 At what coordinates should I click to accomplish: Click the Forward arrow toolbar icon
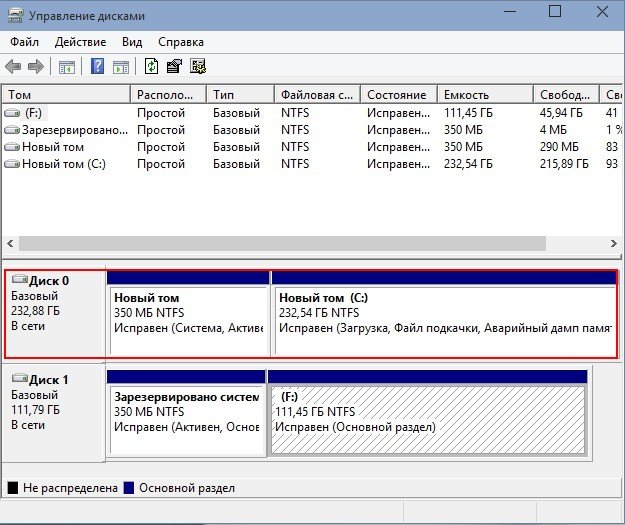(x=36, y=66)
